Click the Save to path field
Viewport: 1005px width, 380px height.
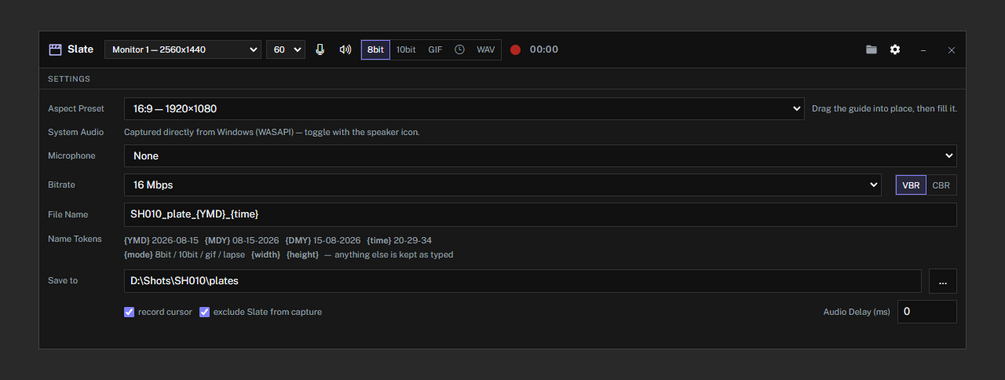click(x=522, y=281)
